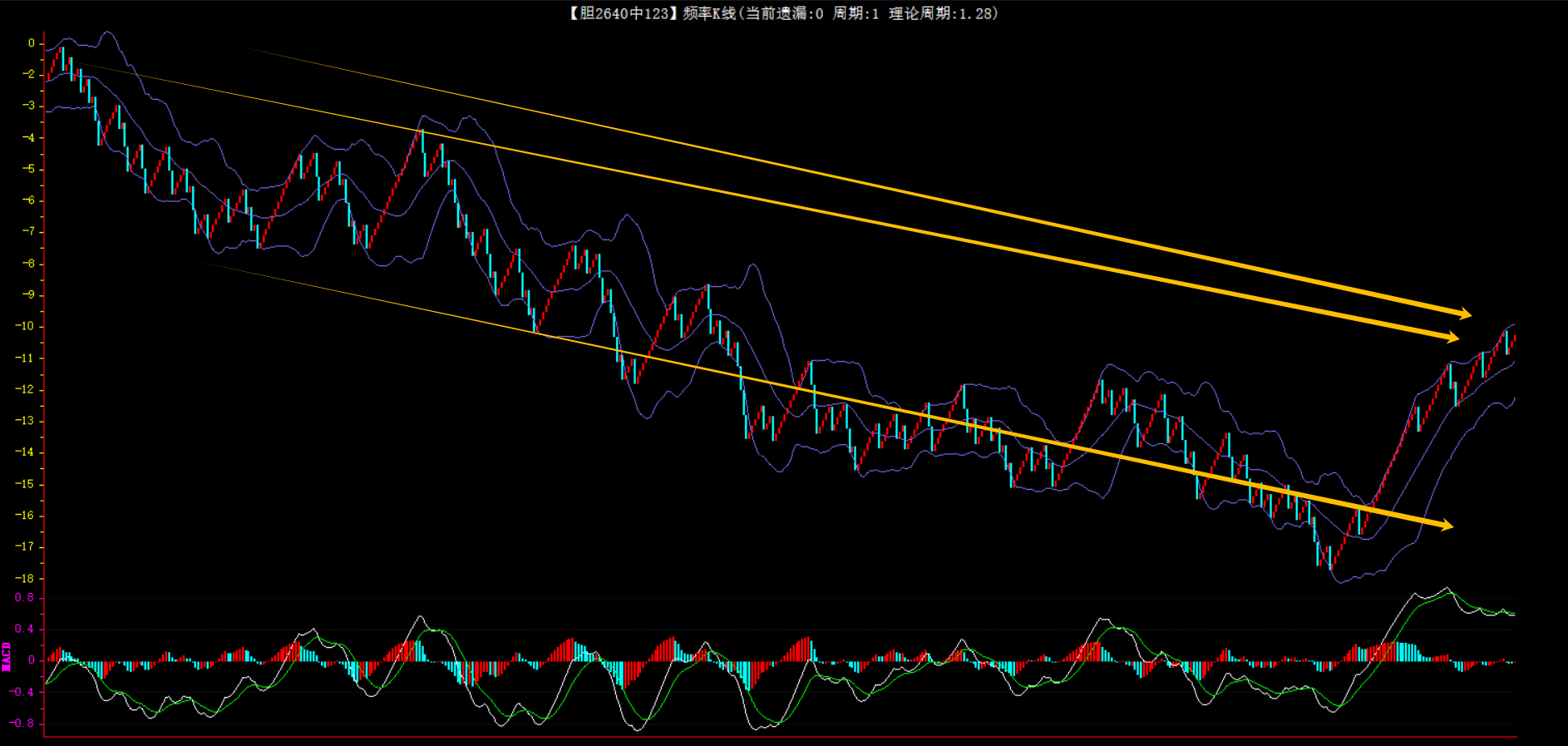
Task: Select the lowest candlestick near the -18 level
Action: [x=1330, y=557]
